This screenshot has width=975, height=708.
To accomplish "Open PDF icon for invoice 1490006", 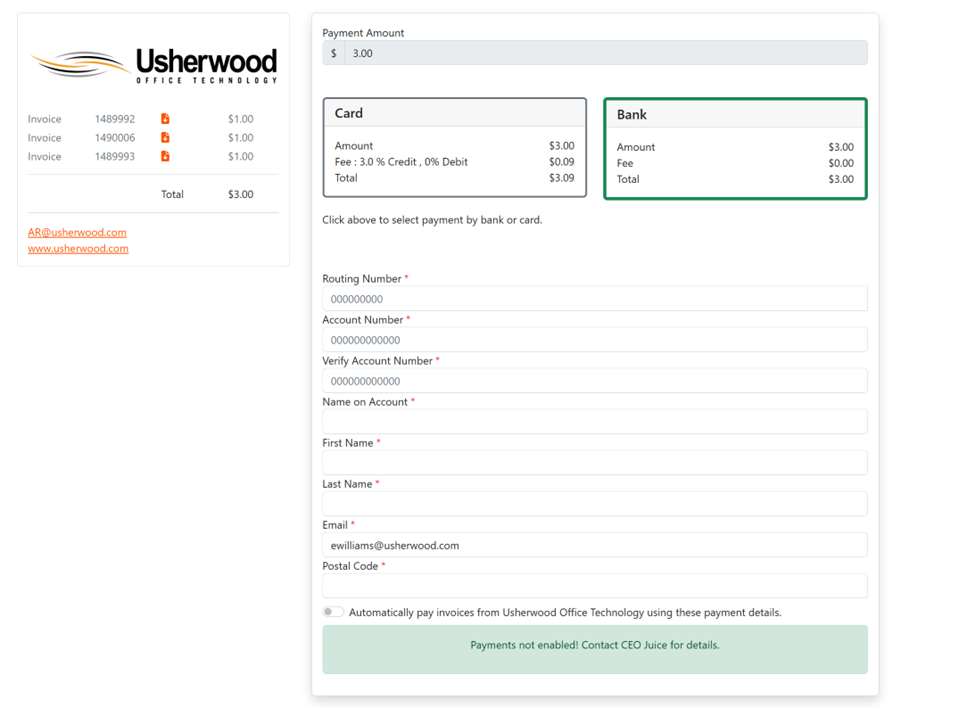I will pos(165,138).
